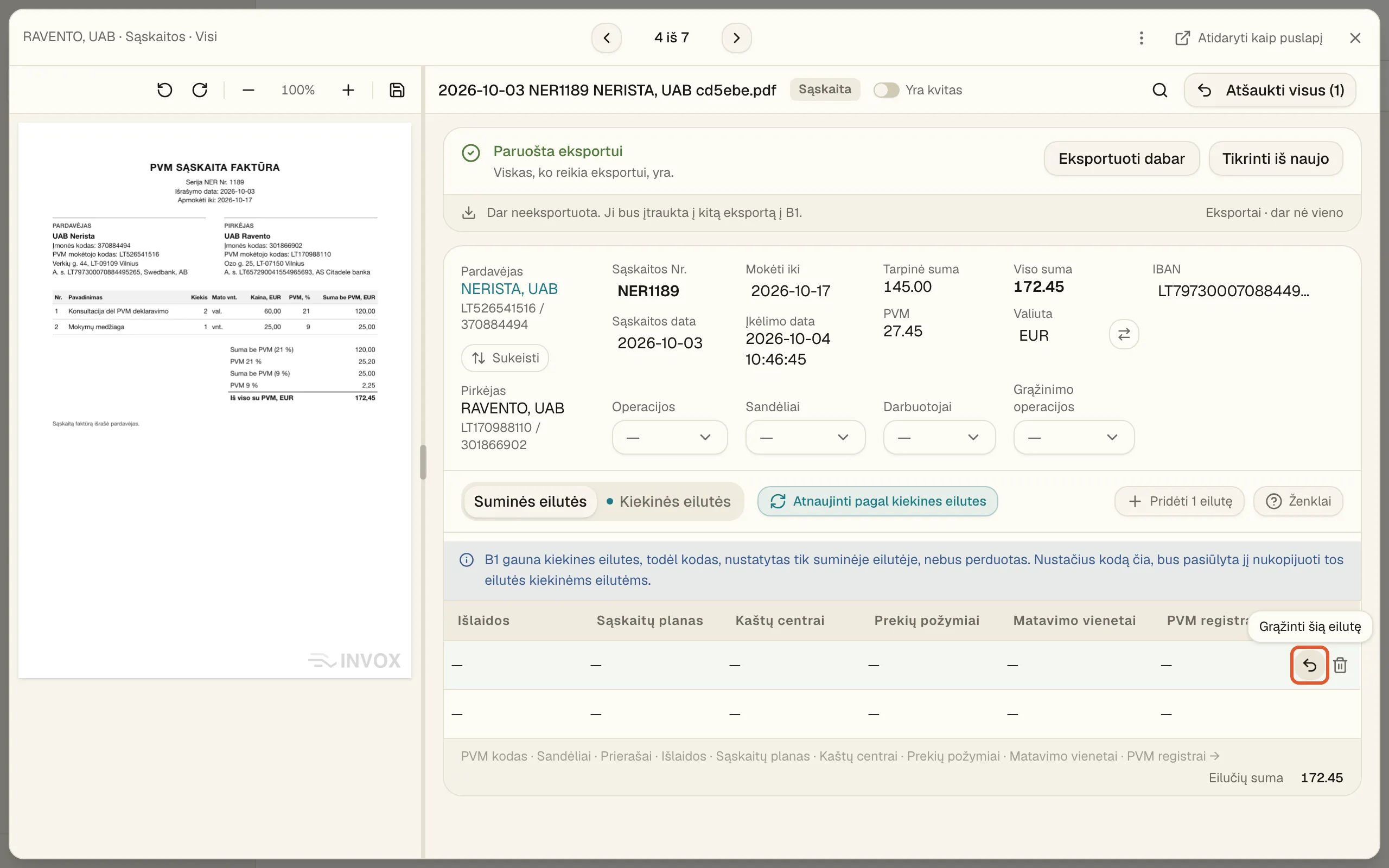1389x868 pixels.
Task: Click 'Atnaujinti pagal kiekines eilutes' button
Action: pos(877,501)
